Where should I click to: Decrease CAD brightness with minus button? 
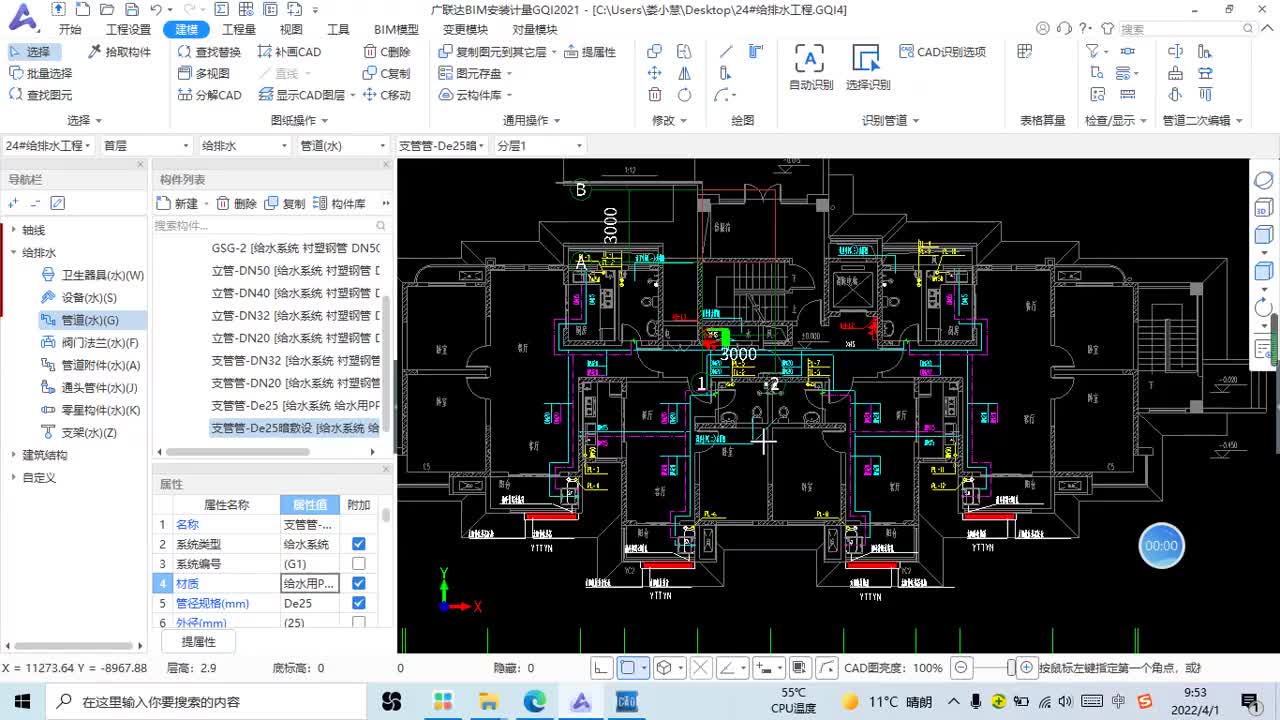tap(961, 668)
